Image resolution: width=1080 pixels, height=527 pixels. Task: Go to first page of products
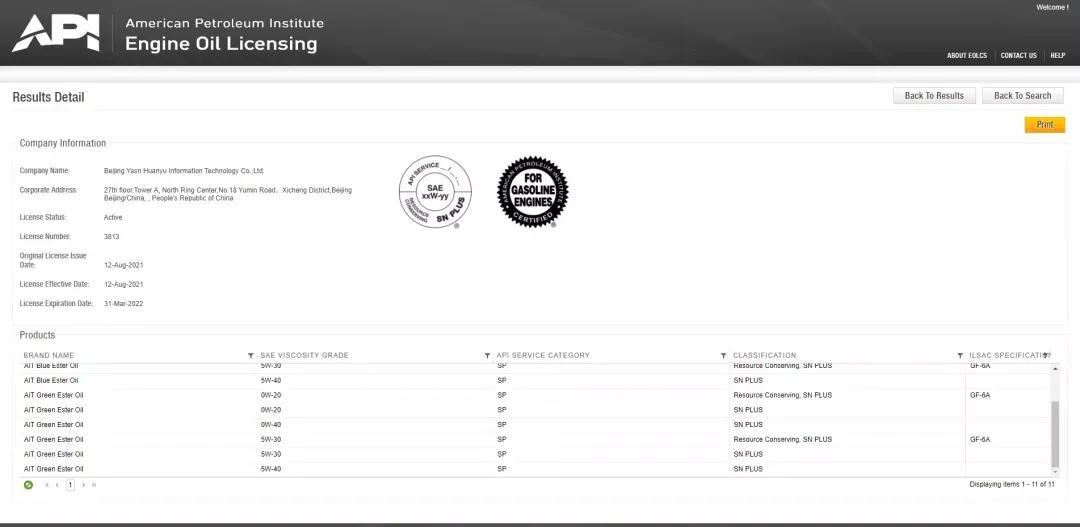point(47,485)
